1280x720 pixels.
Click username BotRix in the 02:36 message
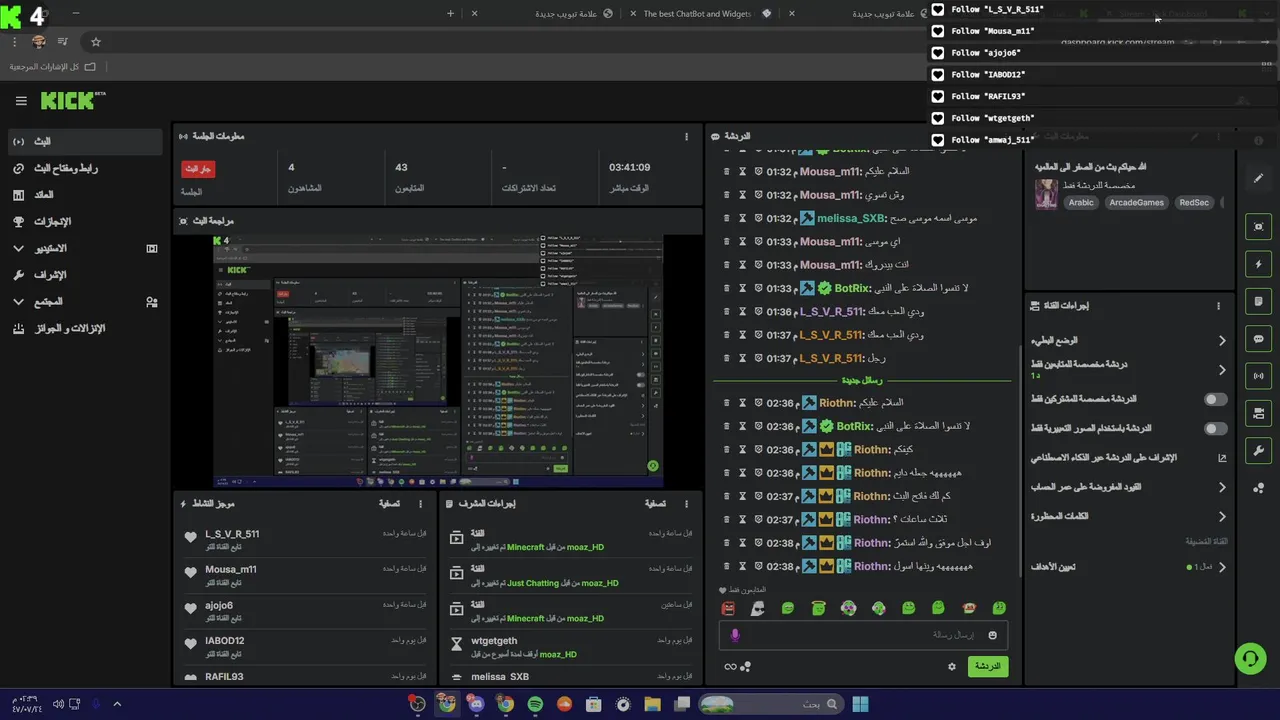[855, 426]
